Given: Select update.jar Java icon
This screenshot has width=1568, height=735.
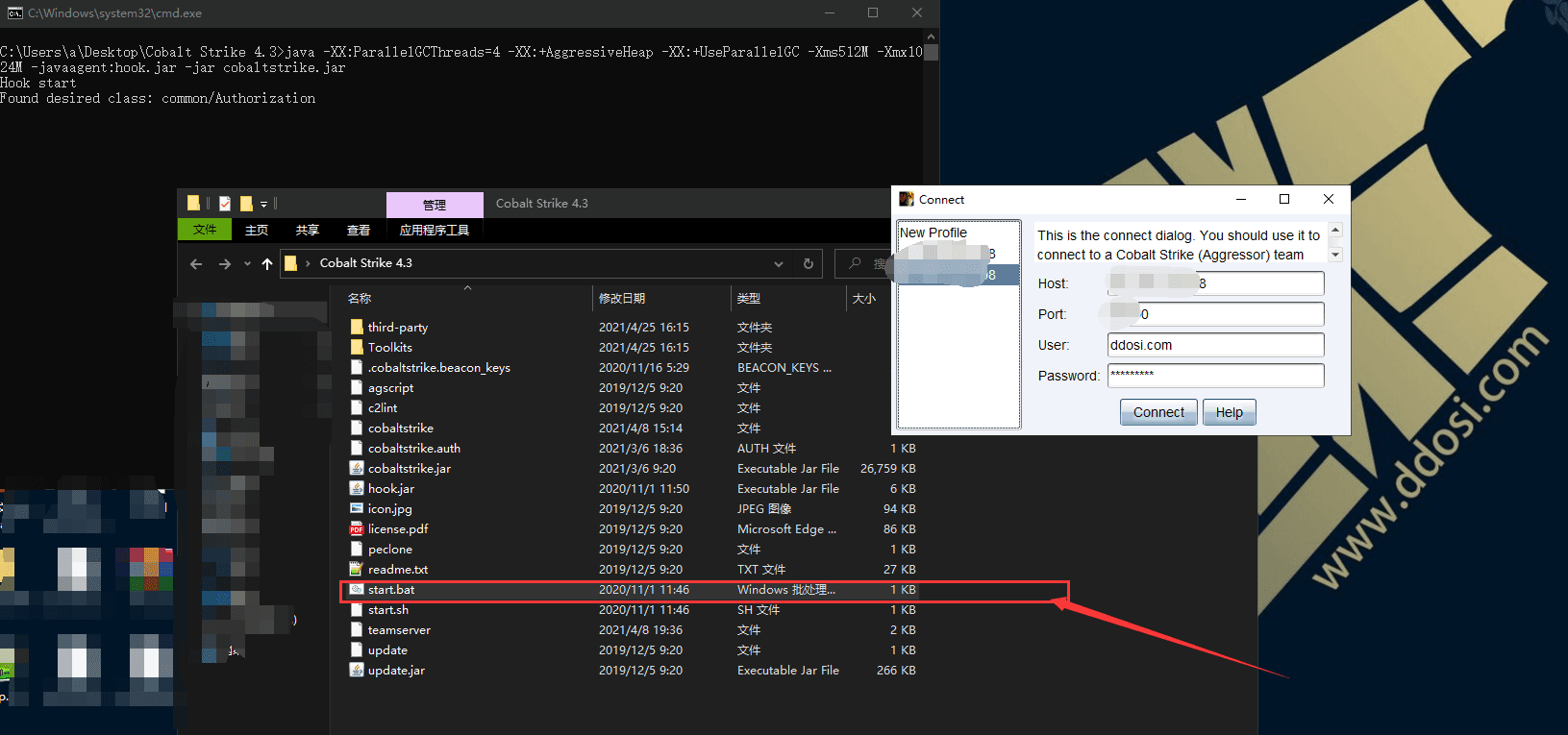Looking at the screenshot, I should tap(357, 671).
